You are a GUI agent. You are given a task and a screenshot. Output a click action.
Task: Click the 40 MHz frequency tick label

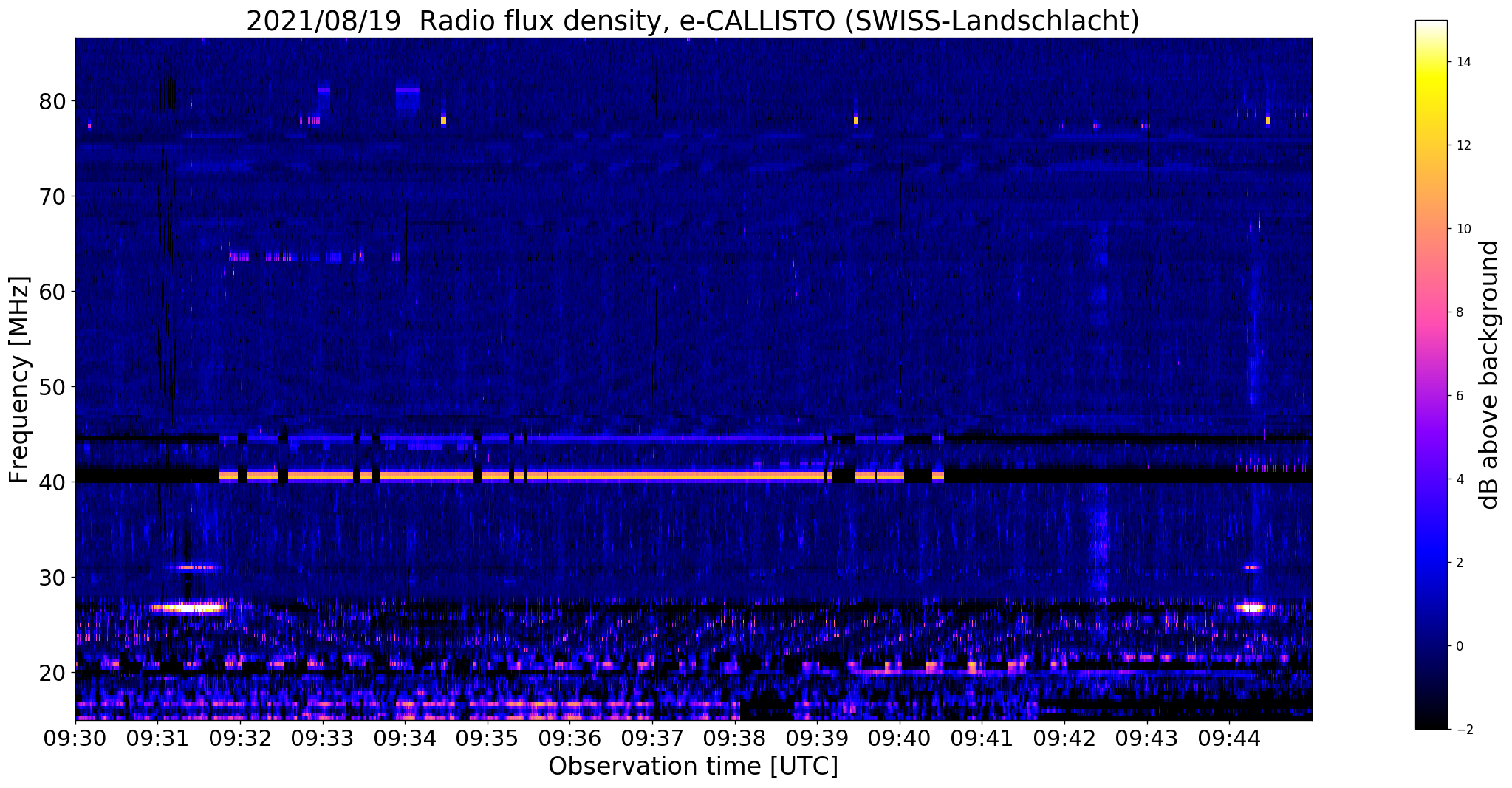pyautogui.click(x=52, y=482)
